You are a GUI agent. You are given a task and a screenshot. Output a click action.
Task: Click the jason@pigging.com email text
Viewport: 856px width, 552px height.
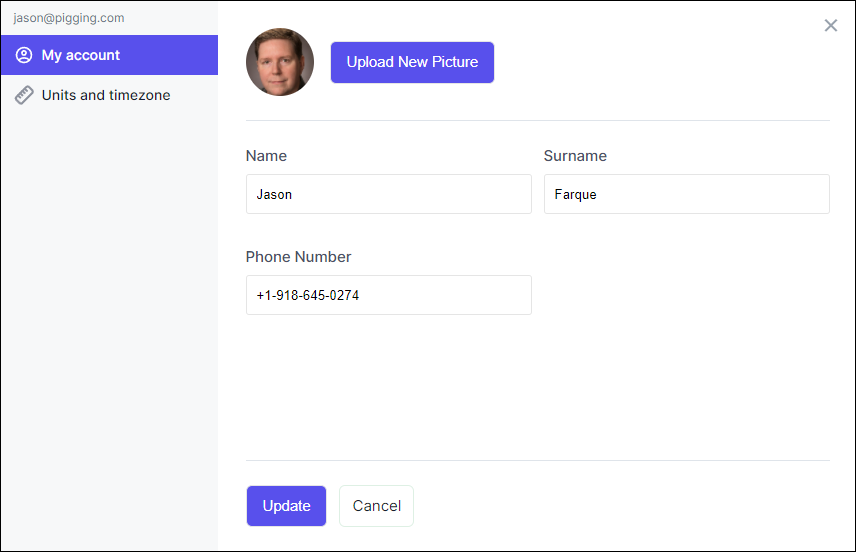69,18
